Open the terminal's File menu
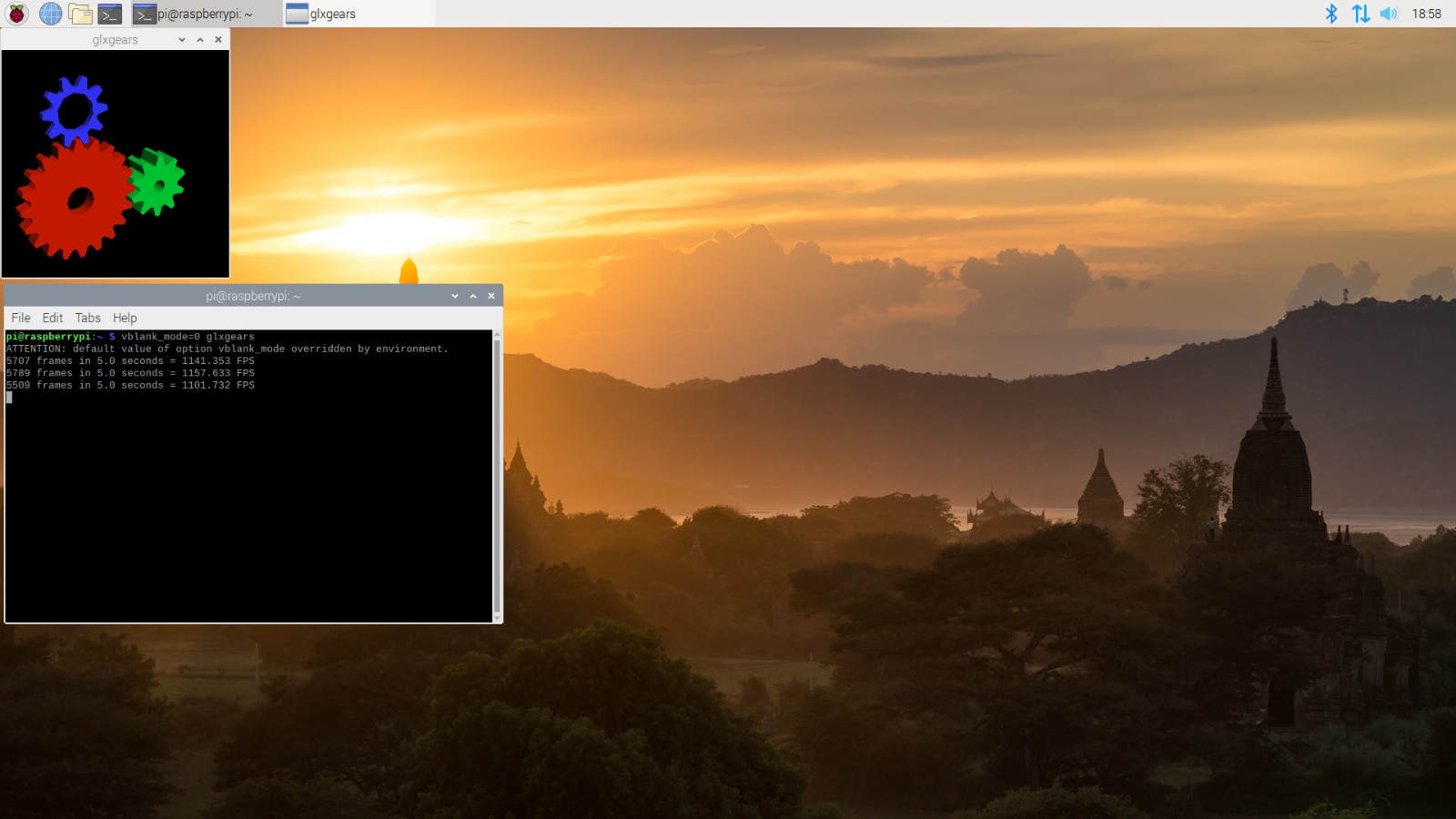 pos(21,318)
